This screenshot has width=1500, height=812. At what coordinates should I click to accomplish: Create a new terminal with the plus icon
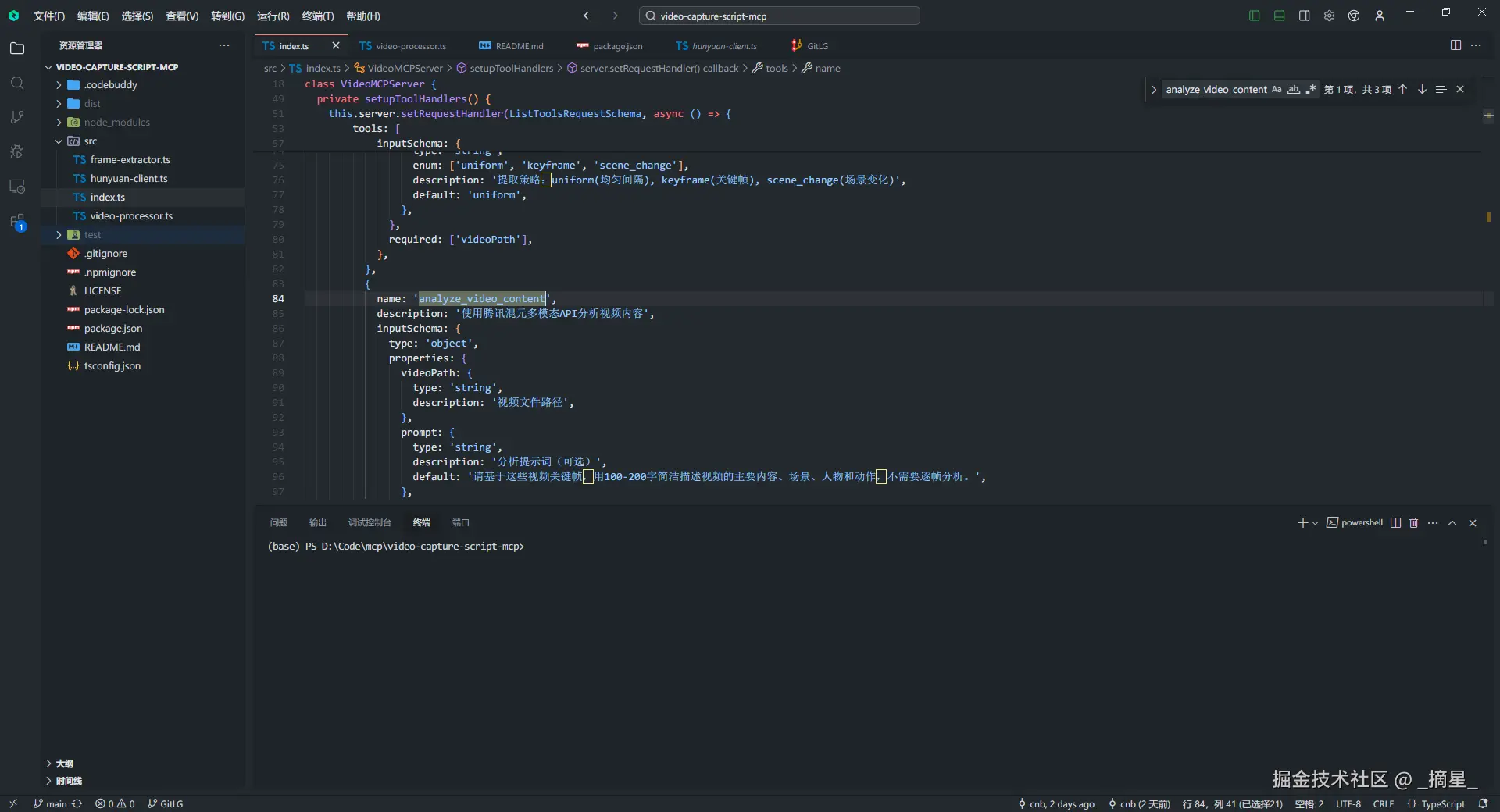click(1302, 523)
